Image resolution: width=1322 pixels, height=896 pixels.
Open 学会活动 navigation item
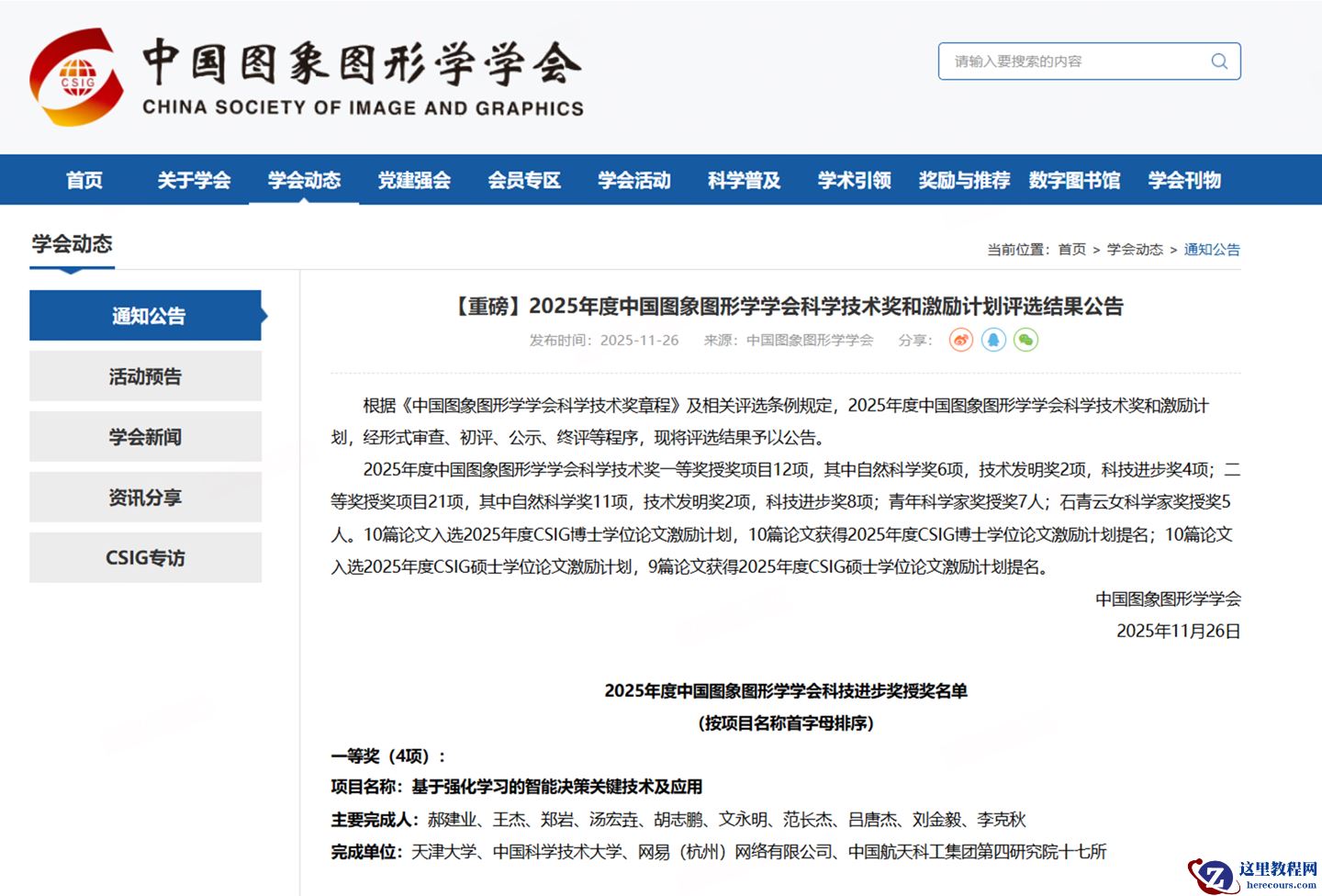(x=634, y=180)
